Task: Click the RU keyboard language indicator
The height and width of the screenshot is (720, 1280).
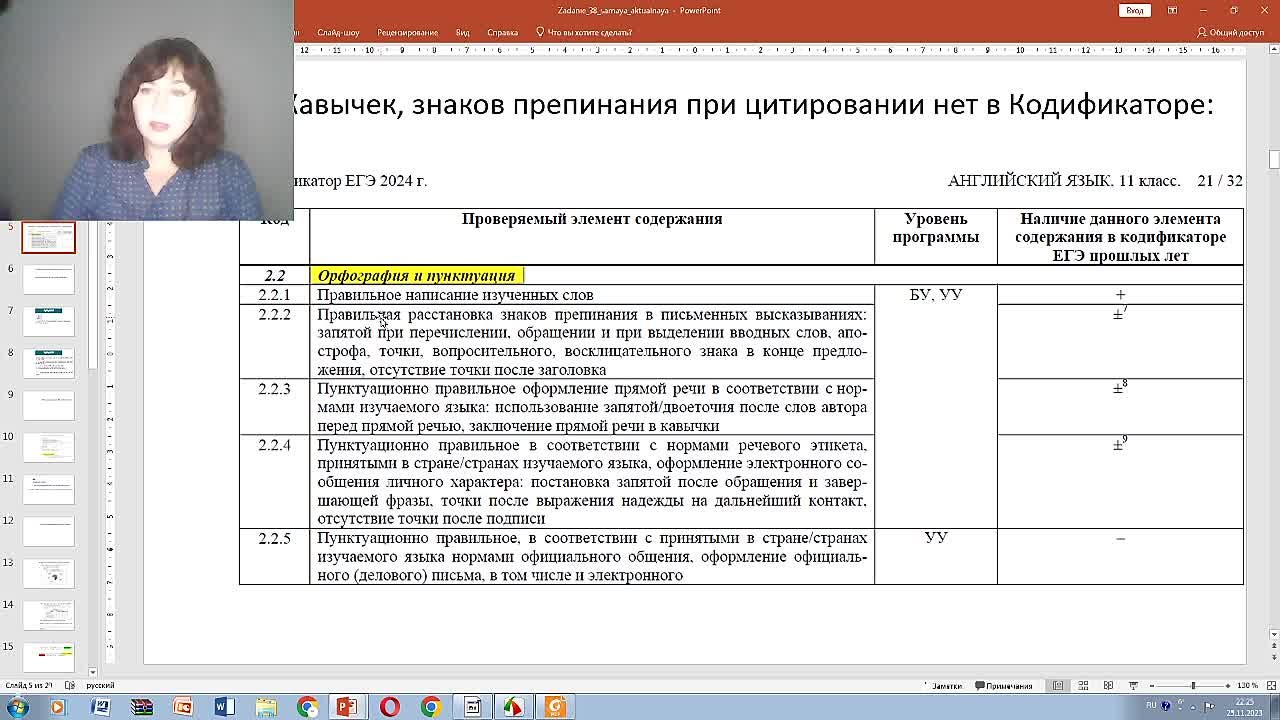Action: (x=1151, y=705)
